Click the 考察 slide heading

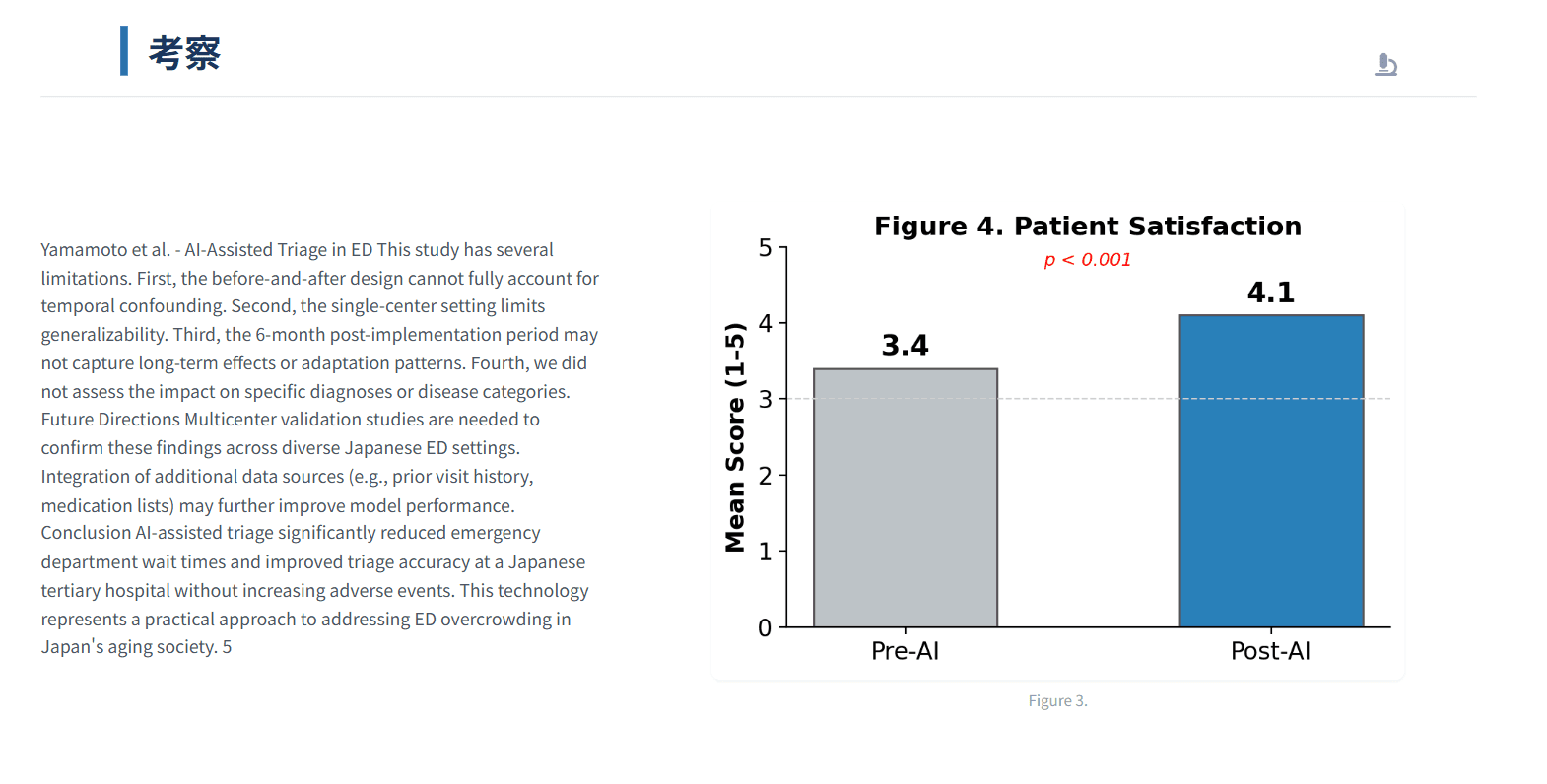(184, 53)
